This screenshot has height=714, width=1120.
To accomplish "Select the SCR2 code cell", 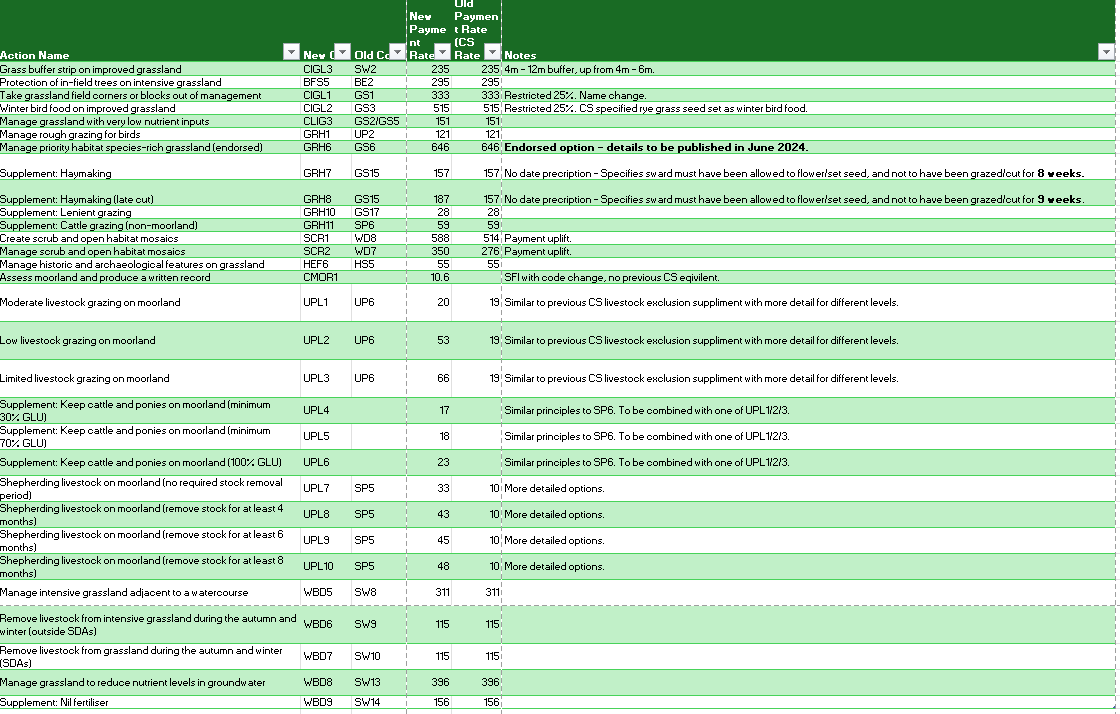I will coord(326,251).
